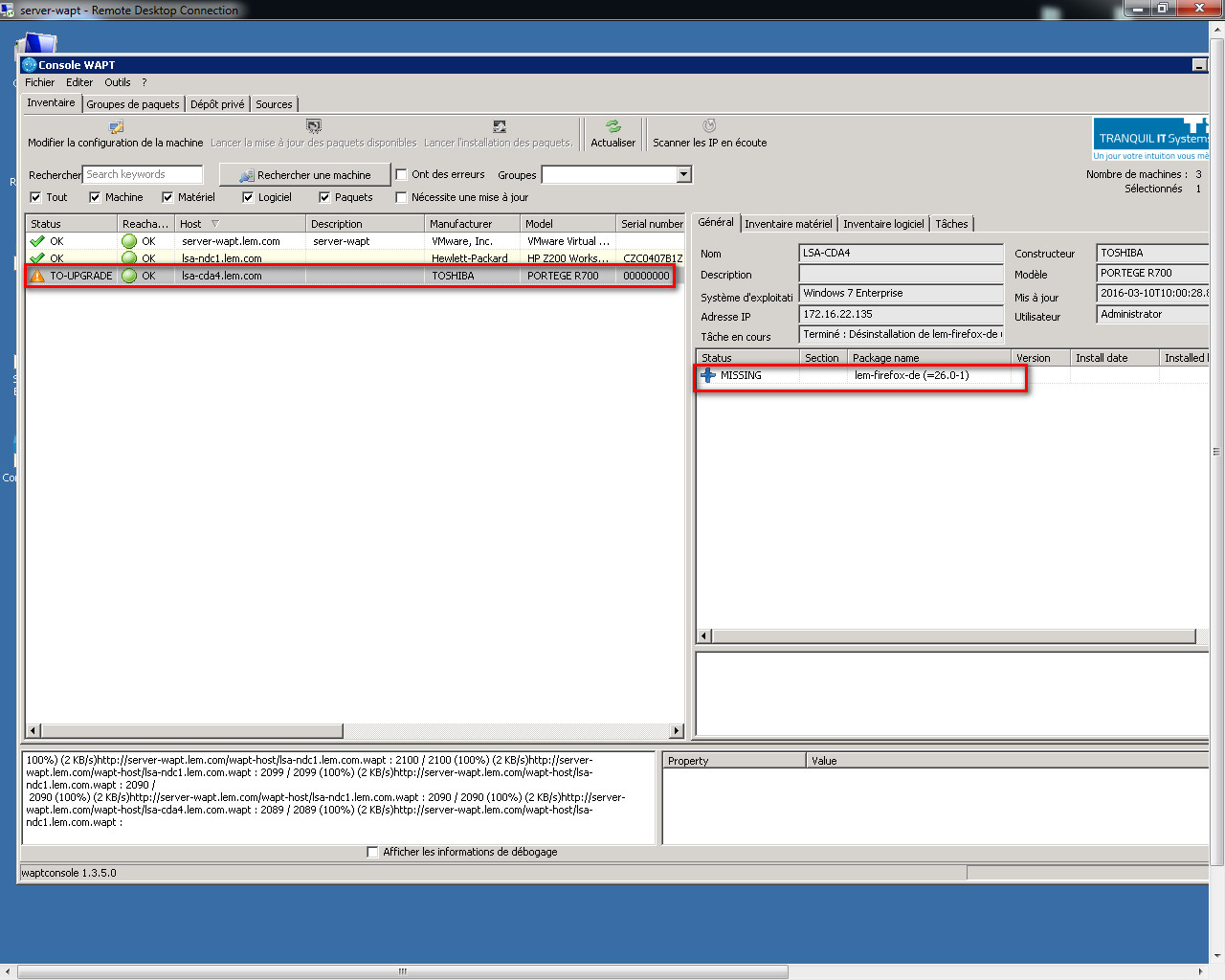Image resolution: width=1225 pixels, height=980 pixels.
Task: Click the Rechercher une machine button
Action: [305, 175]
